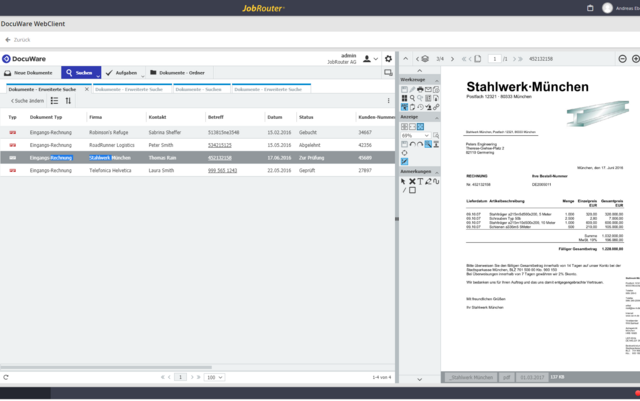The height and width of the screenshot is (401, 640).
Task: Click the pdf file type label in viewer footer
Action: (x=507, y=377)
